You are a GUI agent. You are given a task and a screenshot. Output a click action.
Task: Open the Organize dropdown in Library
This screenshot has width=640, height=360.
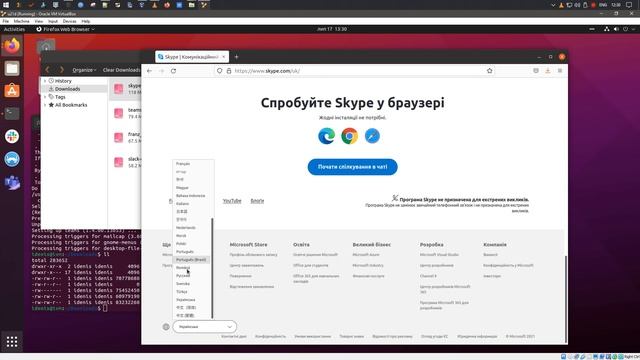[x=84, y=70]
